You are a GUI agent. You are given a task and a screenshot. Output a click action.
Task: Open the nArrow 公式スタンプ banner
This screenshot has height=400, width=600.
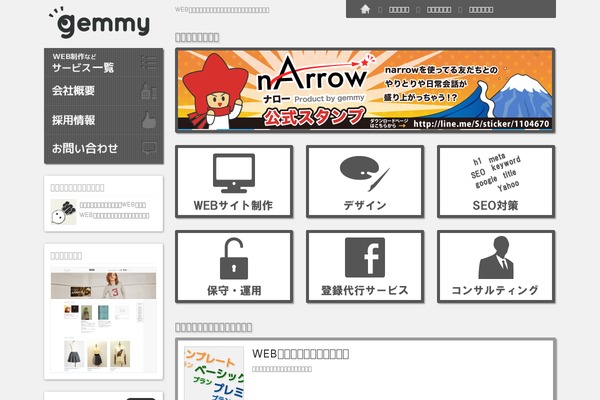(x=365, y=90)
